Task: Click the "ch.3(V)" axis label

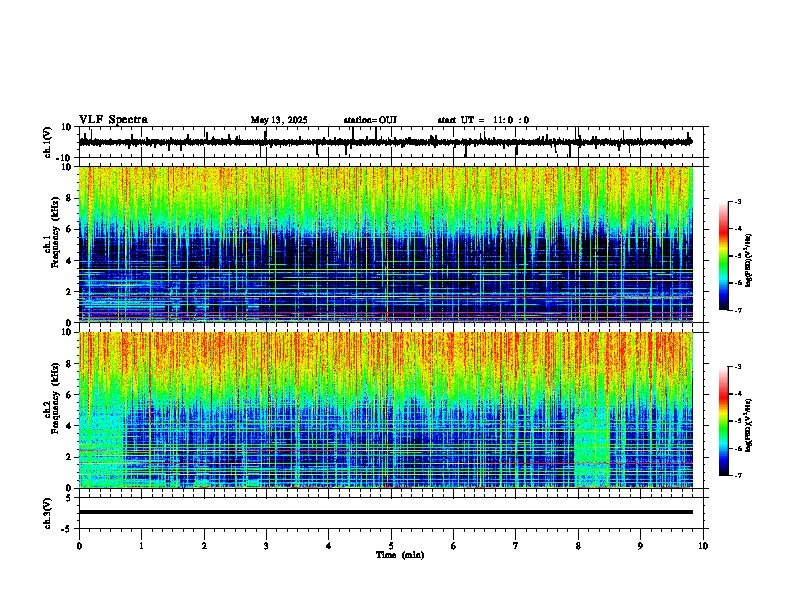Action: tap(48, 513)
